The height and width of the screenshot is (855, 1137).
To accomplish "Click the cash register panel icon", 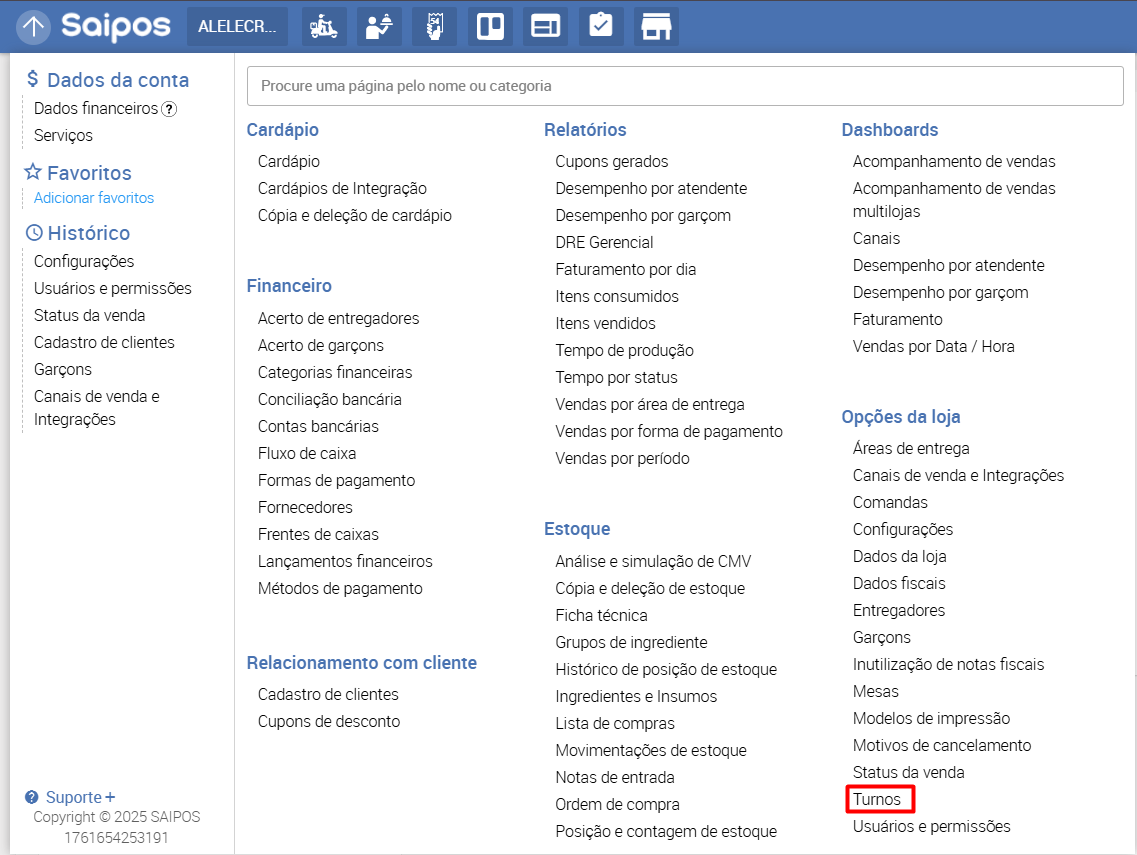I will tap(545, 27).
